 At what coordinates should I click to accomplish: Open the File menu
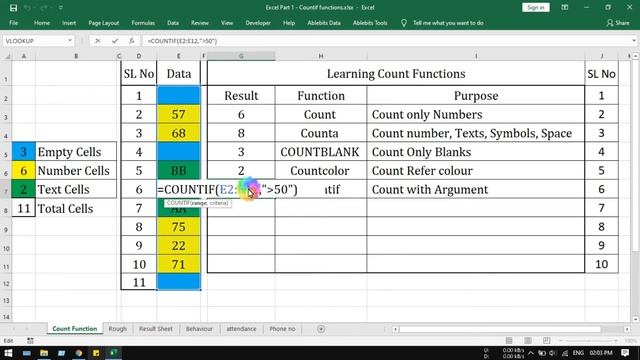[13, 23]
